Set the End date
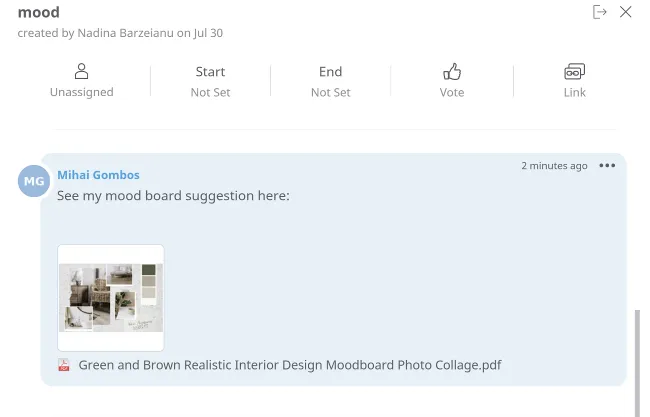This screenshot has height=417, width=650. (x=330, y=81)
